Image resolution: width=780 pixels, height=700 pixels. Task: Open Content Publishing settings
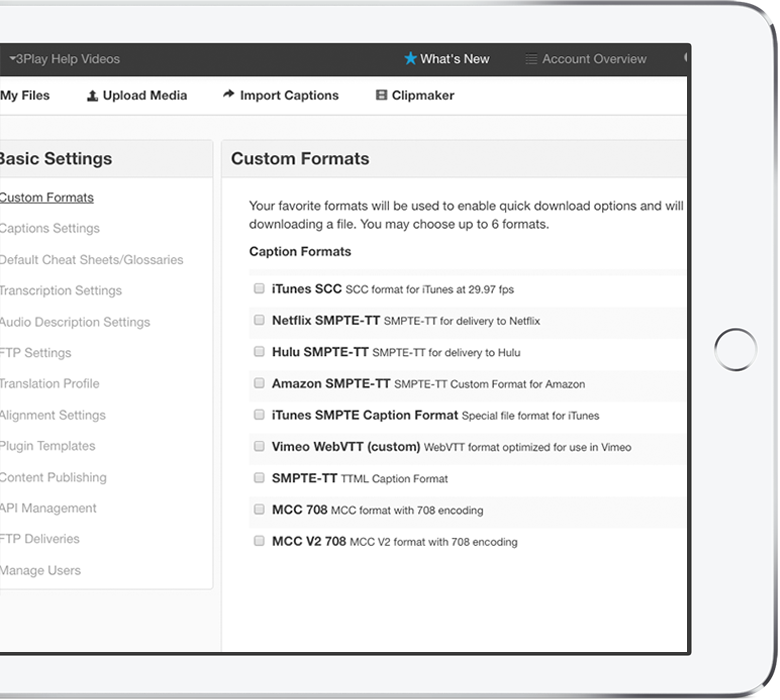click(x=53, y=478)
